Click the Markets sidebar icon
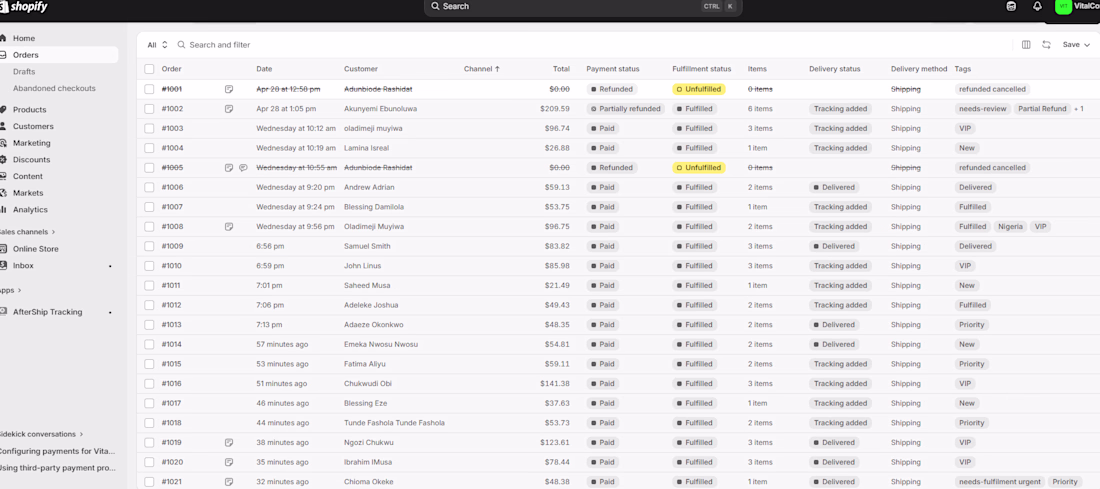 4,193
